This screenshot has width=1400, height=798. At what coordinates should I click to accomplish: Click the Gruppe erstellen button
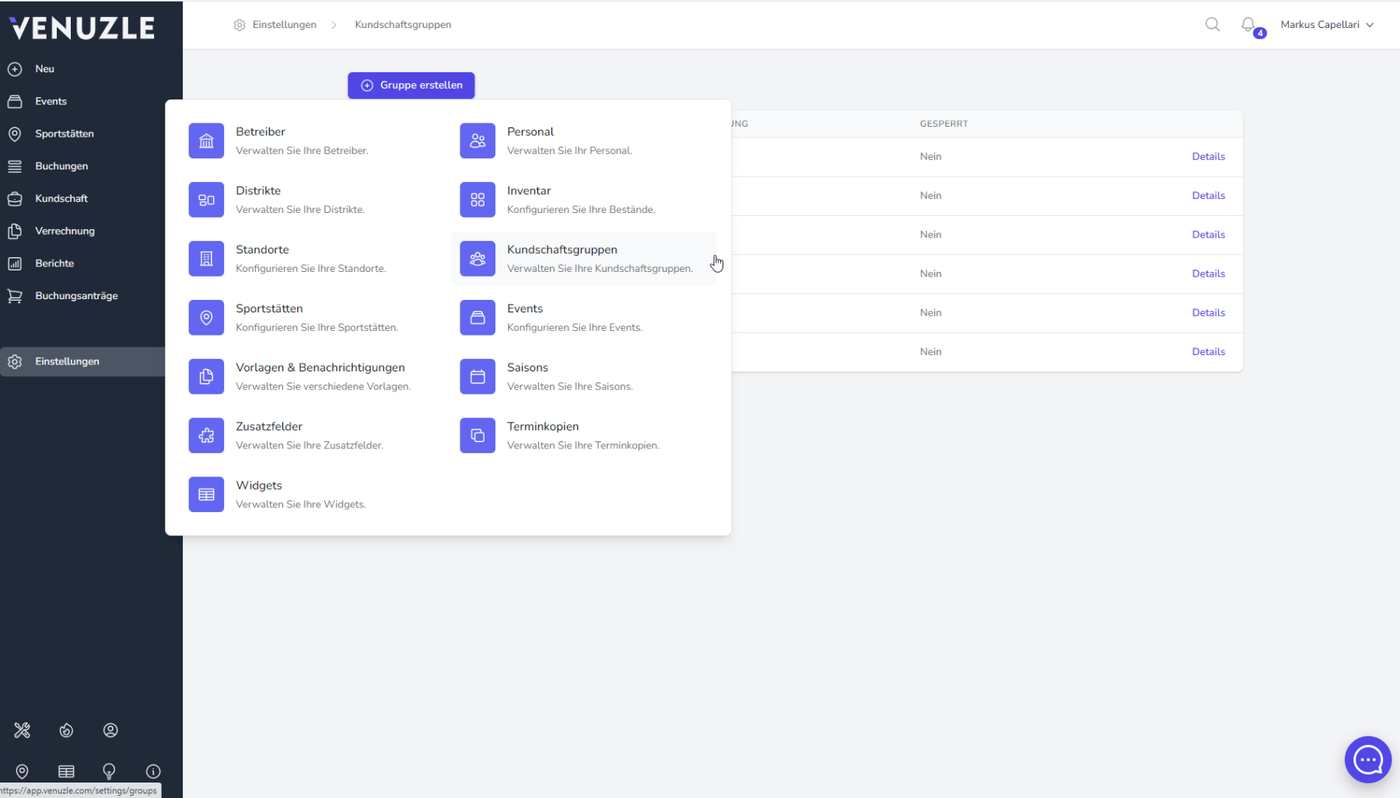pos(411,86)
